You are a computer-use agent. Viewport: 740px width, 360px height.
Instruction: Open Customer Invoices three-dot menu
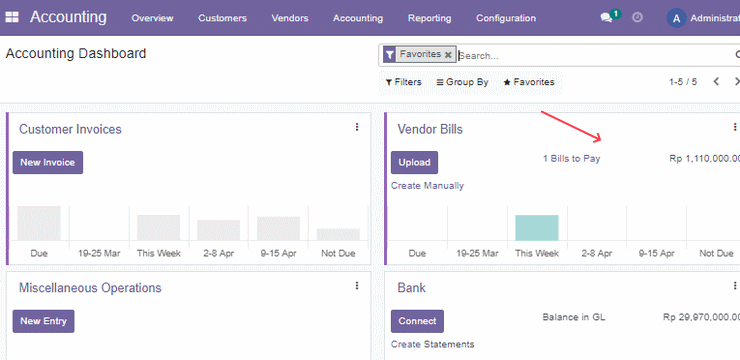click(357, 126)
